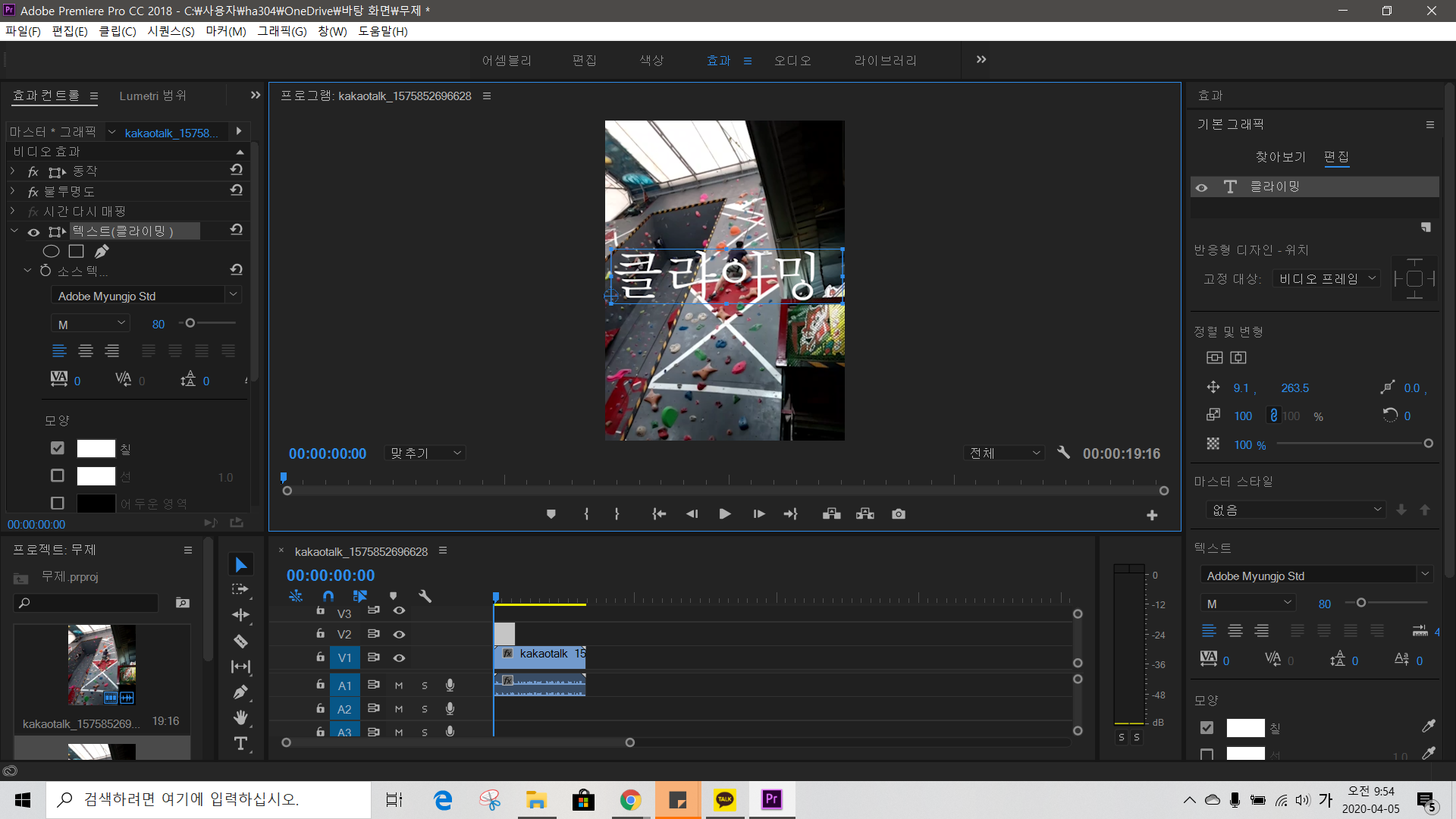1456x819 pixels.
Task: Select the Type tool in the tools panel
Action: [240, 744]
